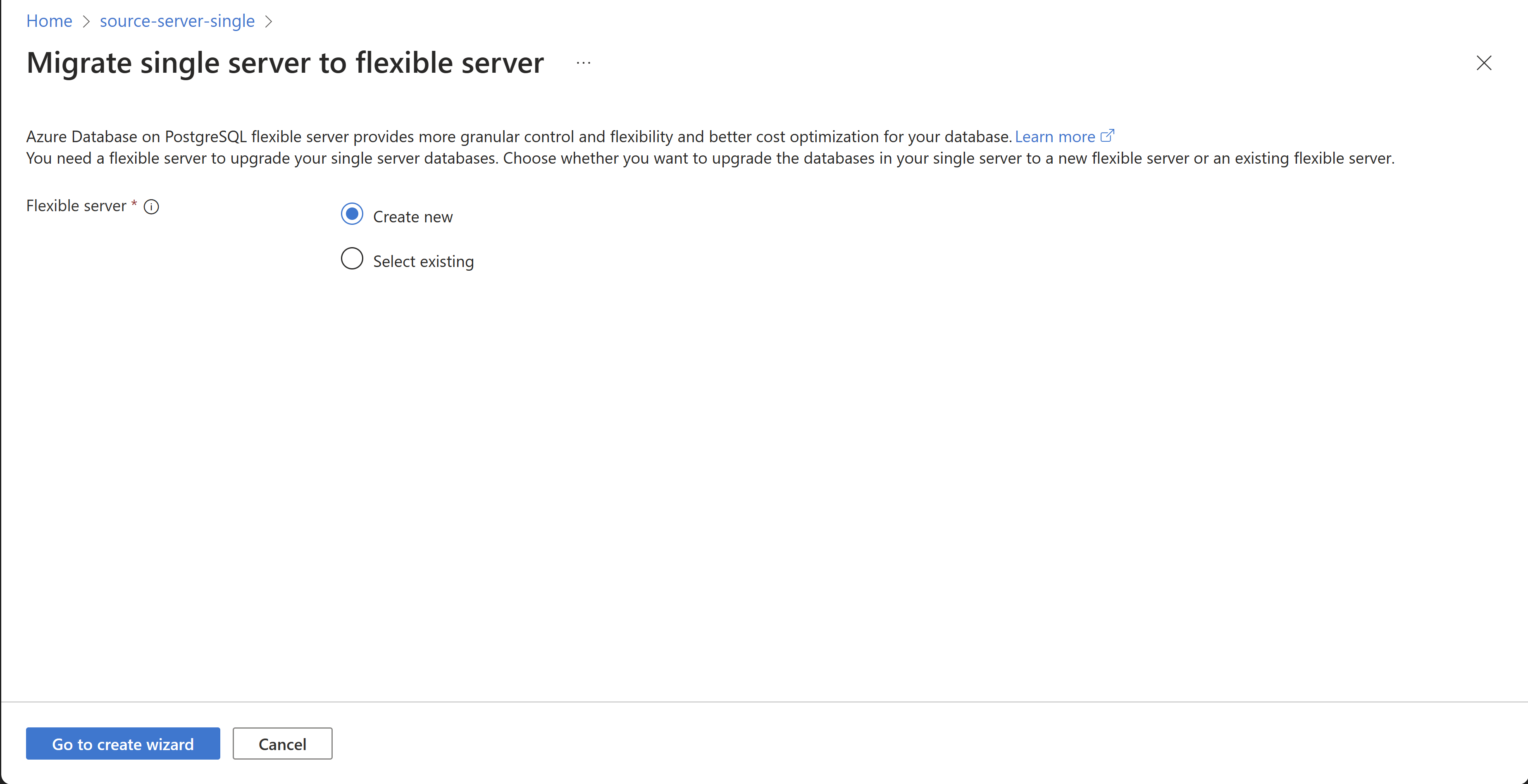Close the migrate server blade

[x=1483, y=63]
